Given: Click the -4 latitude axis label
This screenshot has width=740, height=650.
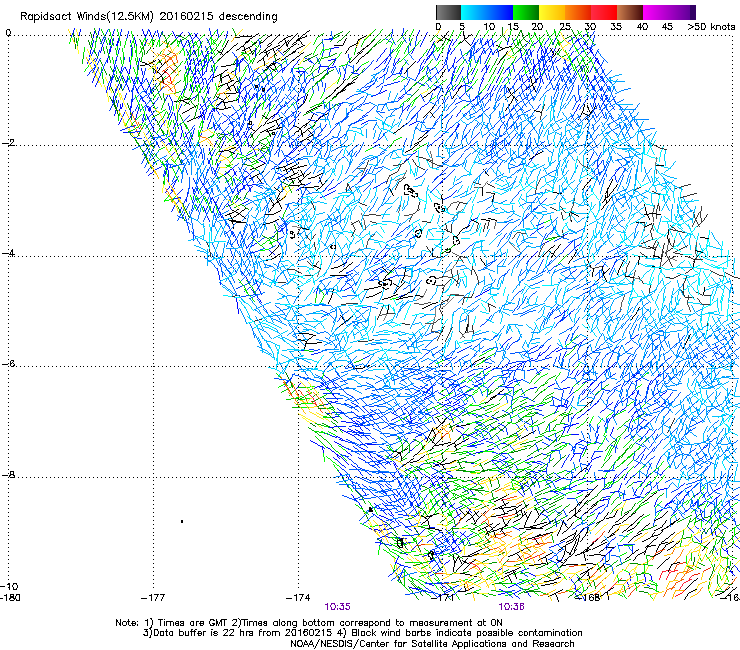Looking at the screenshot, I should (x=8, y=253).
